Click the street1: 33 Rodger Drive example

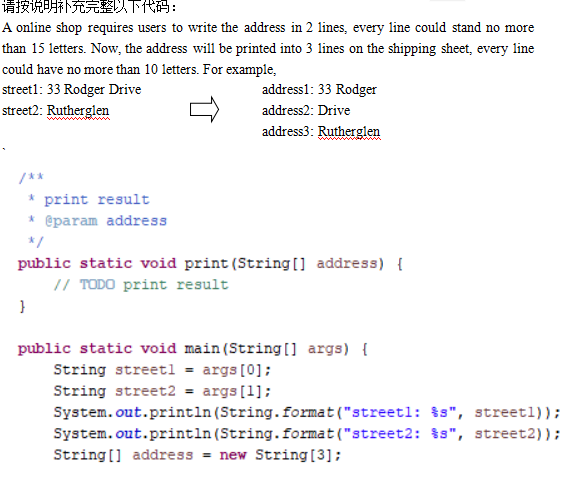coord(72,90)
